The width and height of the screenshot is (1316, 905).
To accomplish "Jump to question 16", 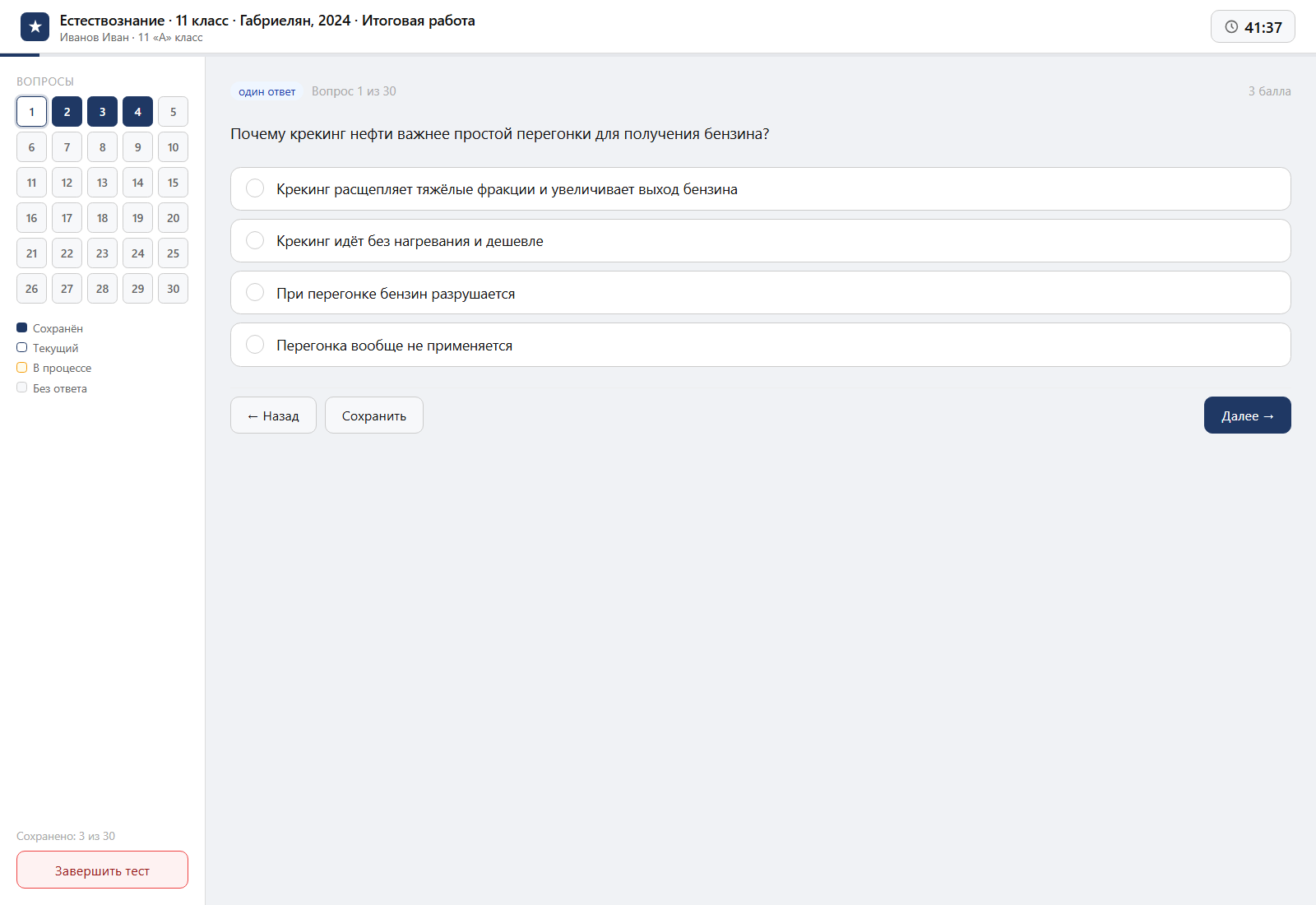I will tap(31, 218).
